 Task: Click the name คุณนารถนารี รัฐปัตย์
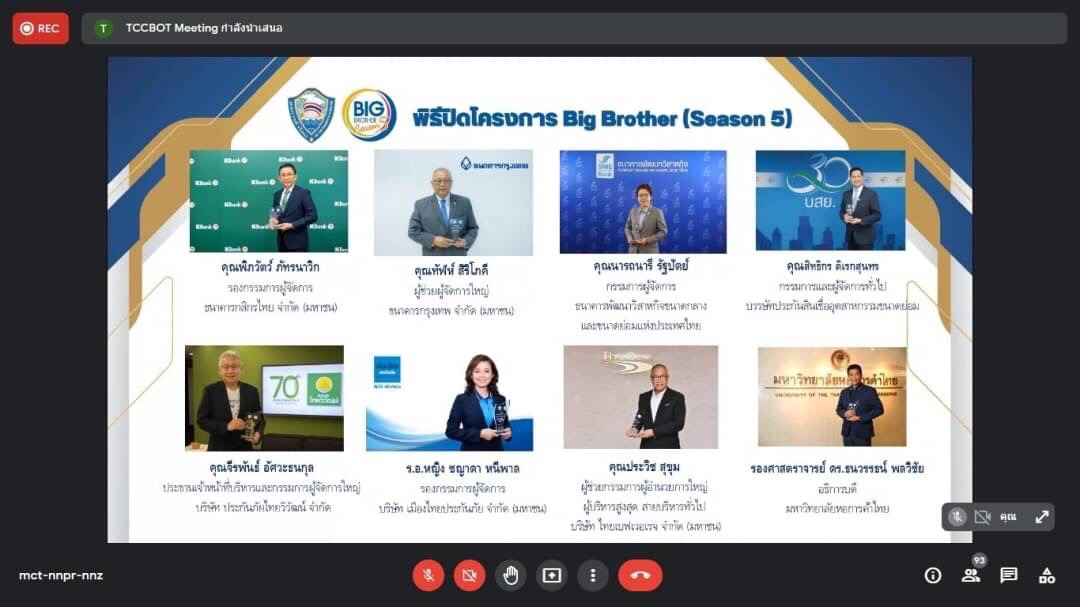641,265
